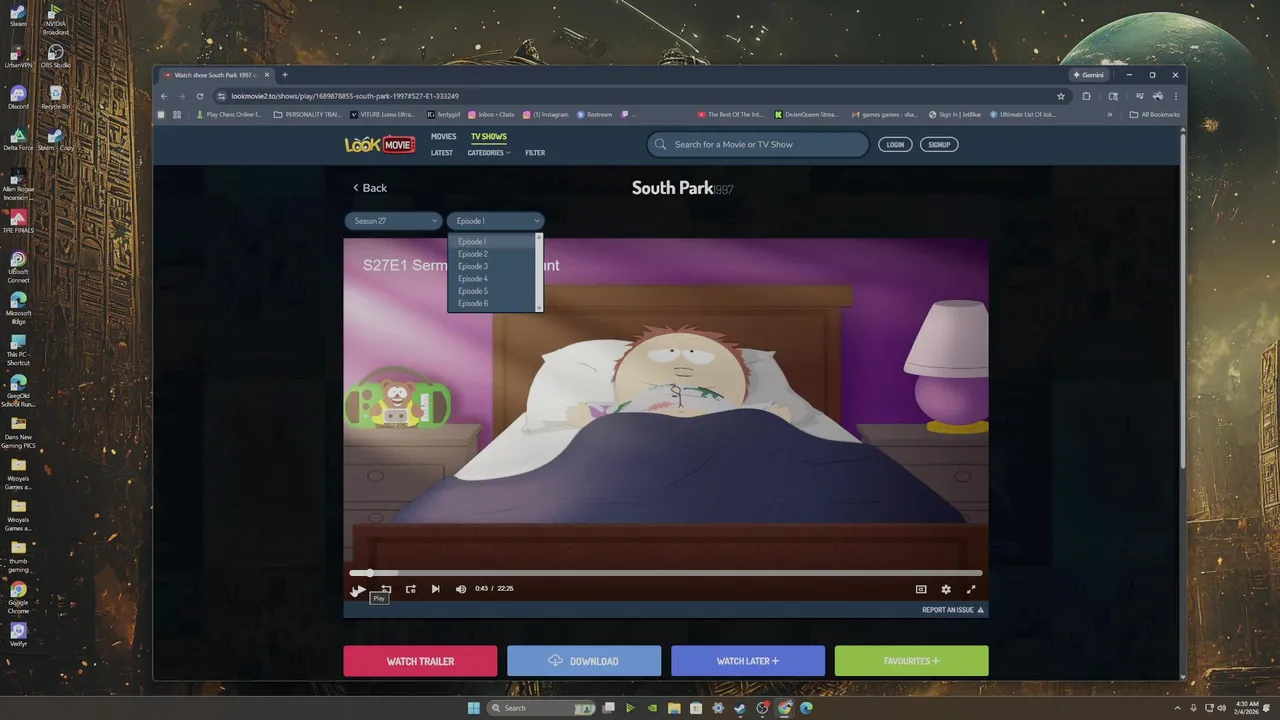Open the Season 27 dropdown
The image size is (1280, 720).
pyautogui.click(x=393, y=221)
